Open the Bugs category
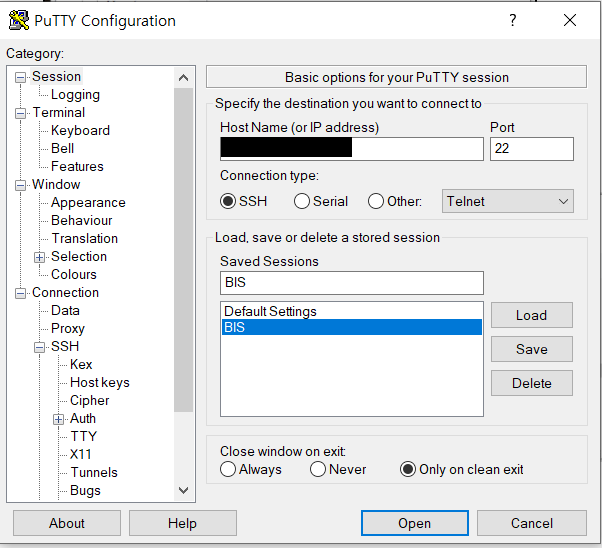This screenshot has height=548, width=602. (x=85, y=491)
